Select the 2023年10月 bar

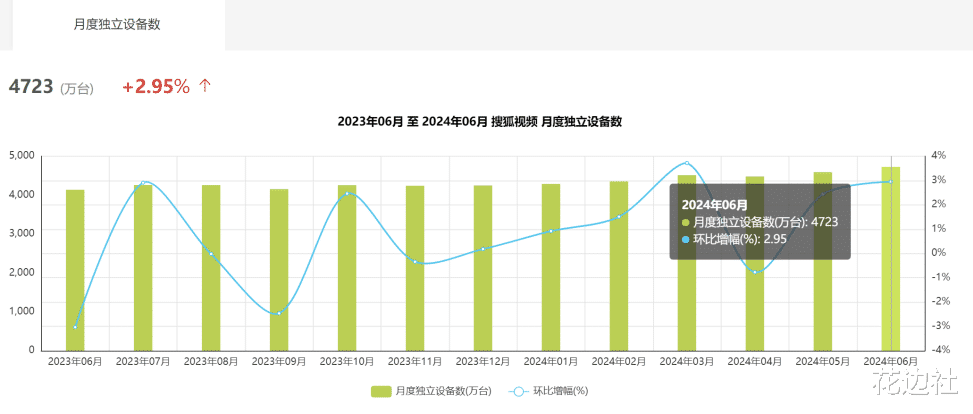(347, 268)
